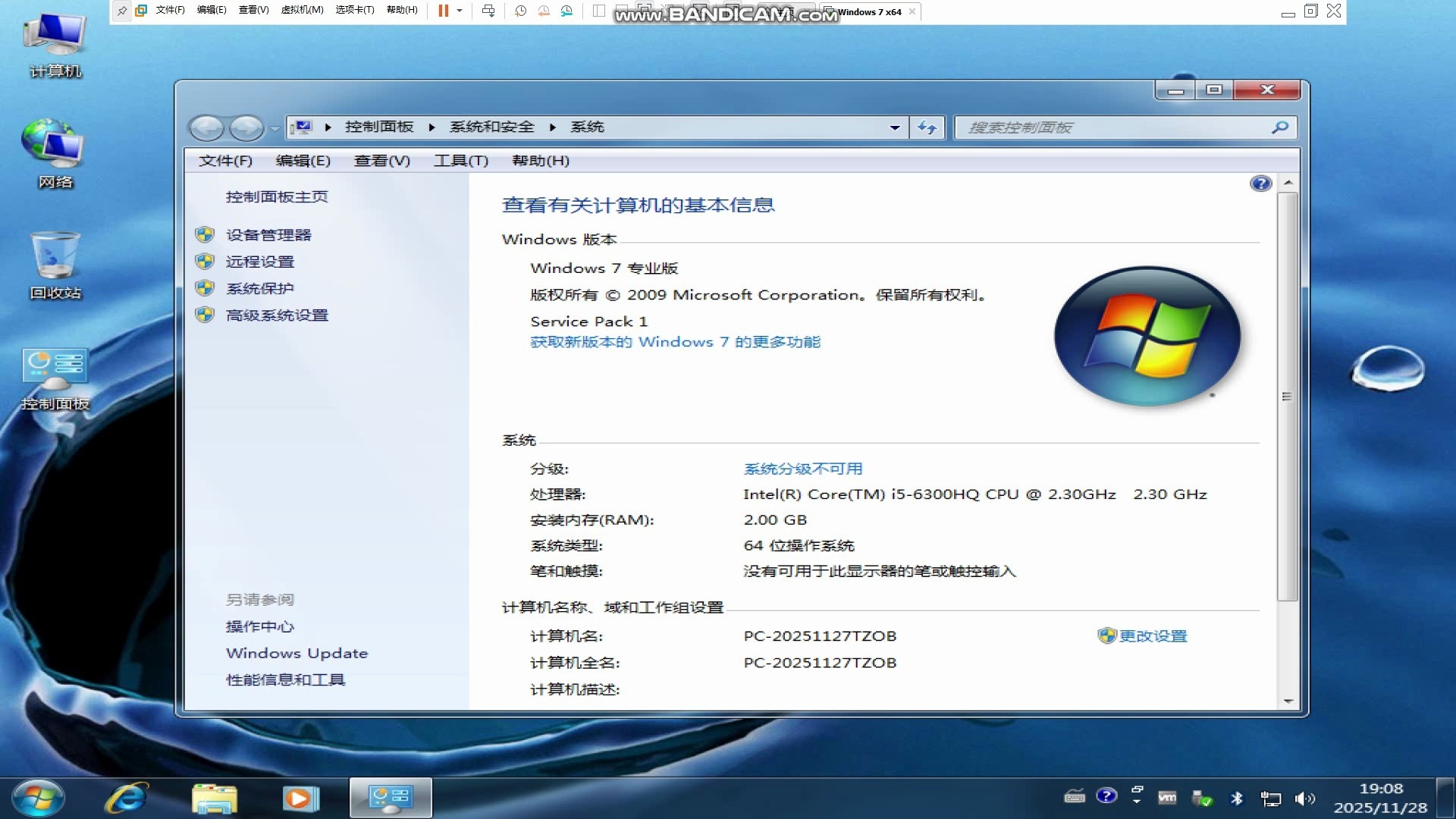Open Device Manager from the left sidebar
The width and height of the screenshot is (1456, 819).
pyautogui.click(x=268, y=235)
